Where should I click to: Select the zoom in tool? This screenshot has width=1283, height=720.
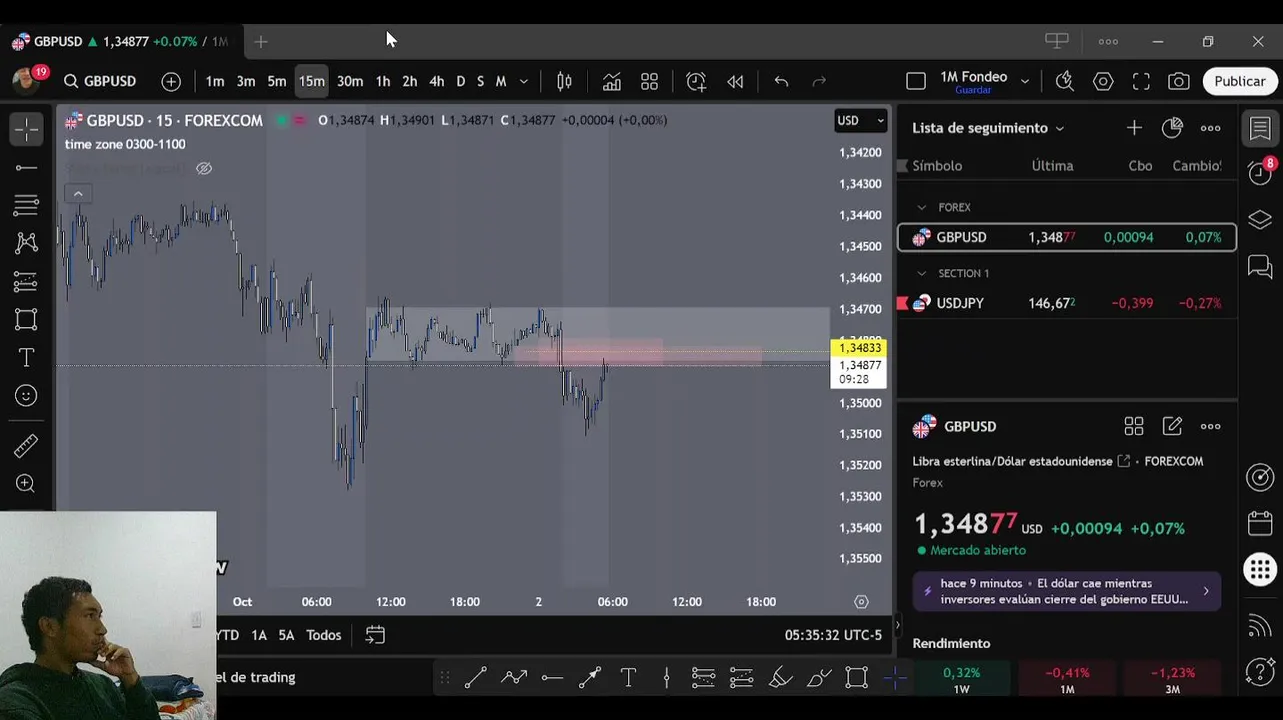pos(26,484)
